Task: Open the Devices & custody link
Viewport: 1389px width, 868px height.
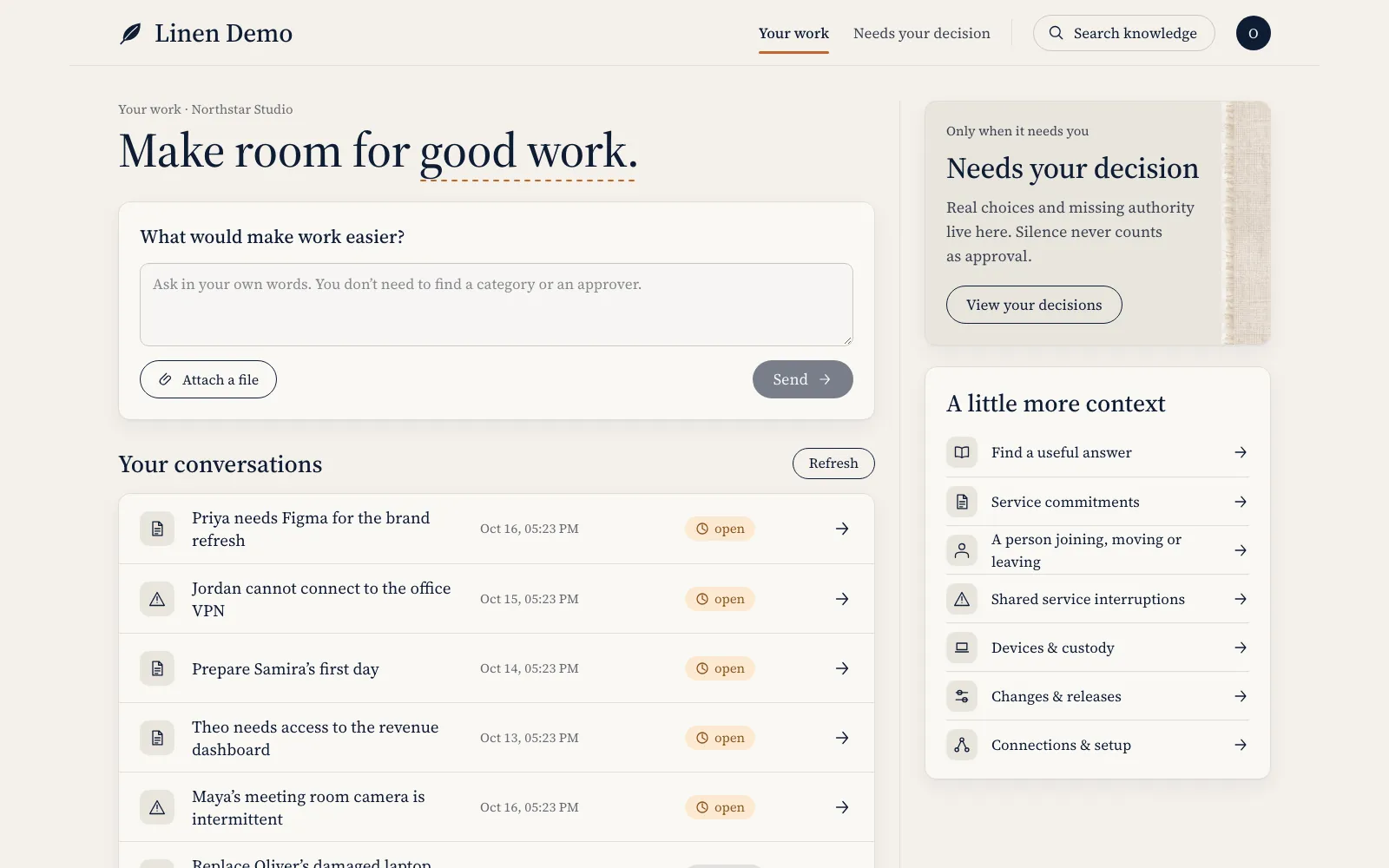Action: (x=1097, y=648)
